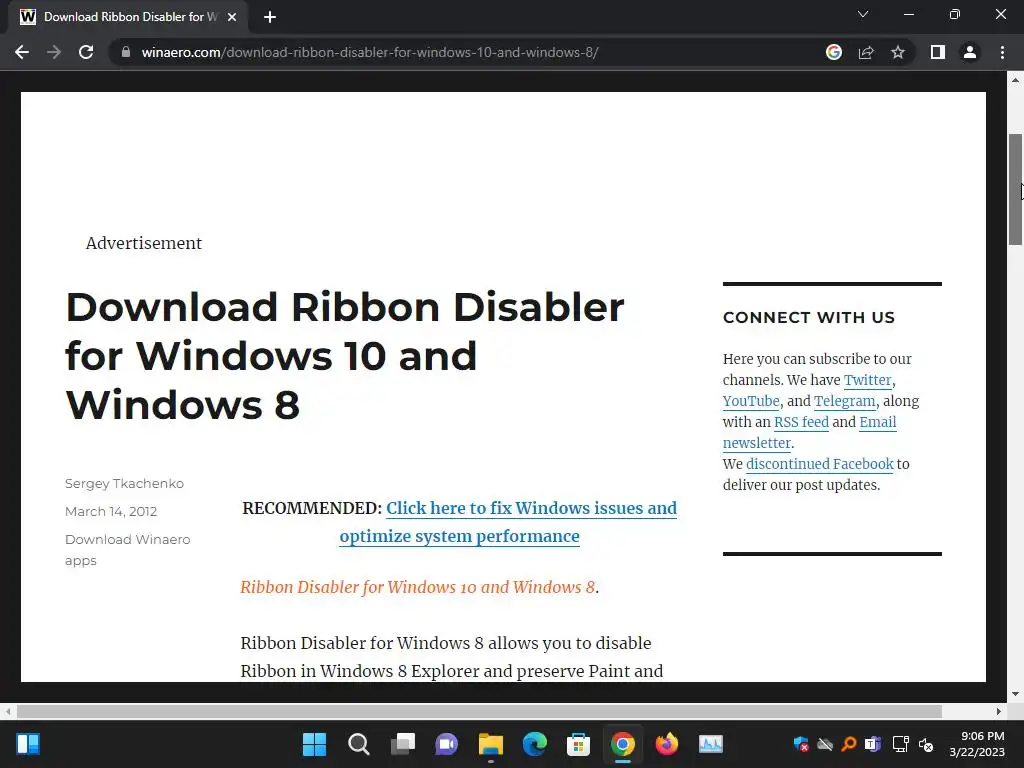Open the Widgets panel icon

(28, 744)
